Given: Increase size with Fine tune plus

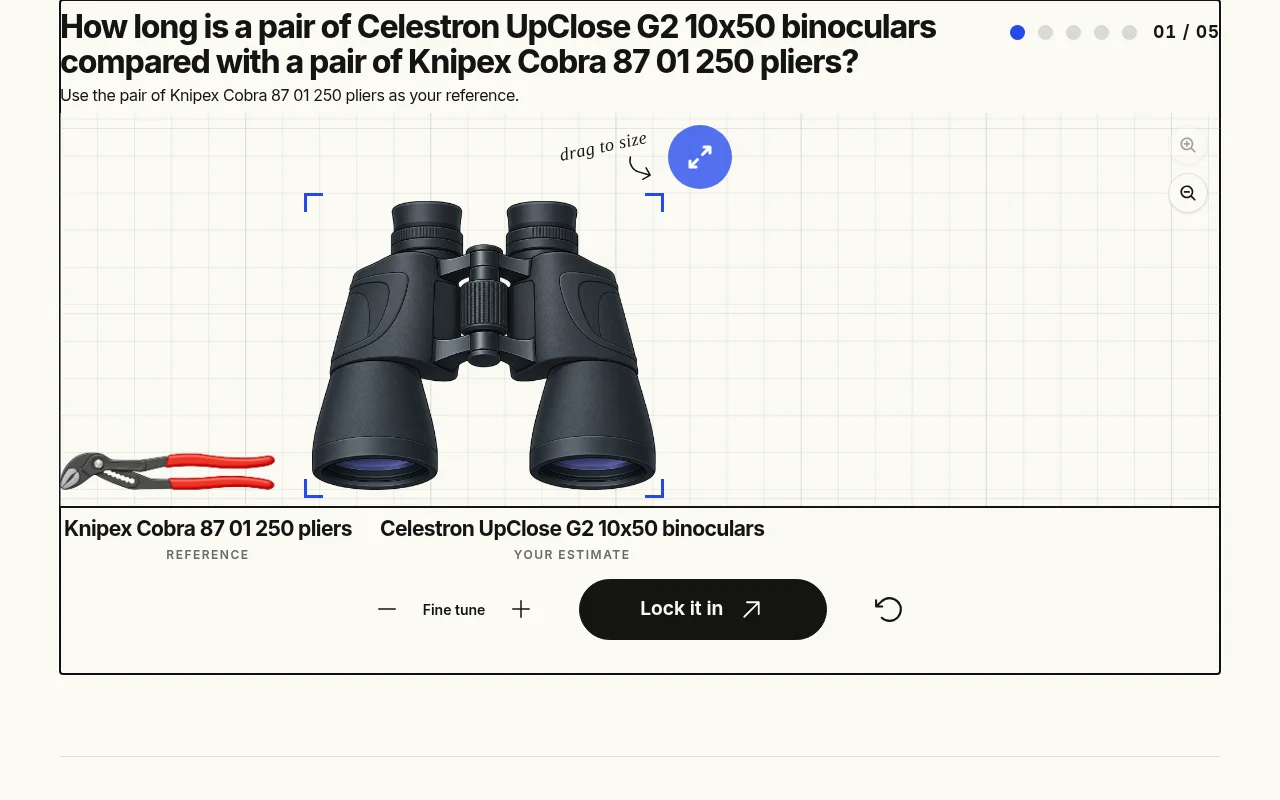Looking at the screenshot, I should click(521, 609).
